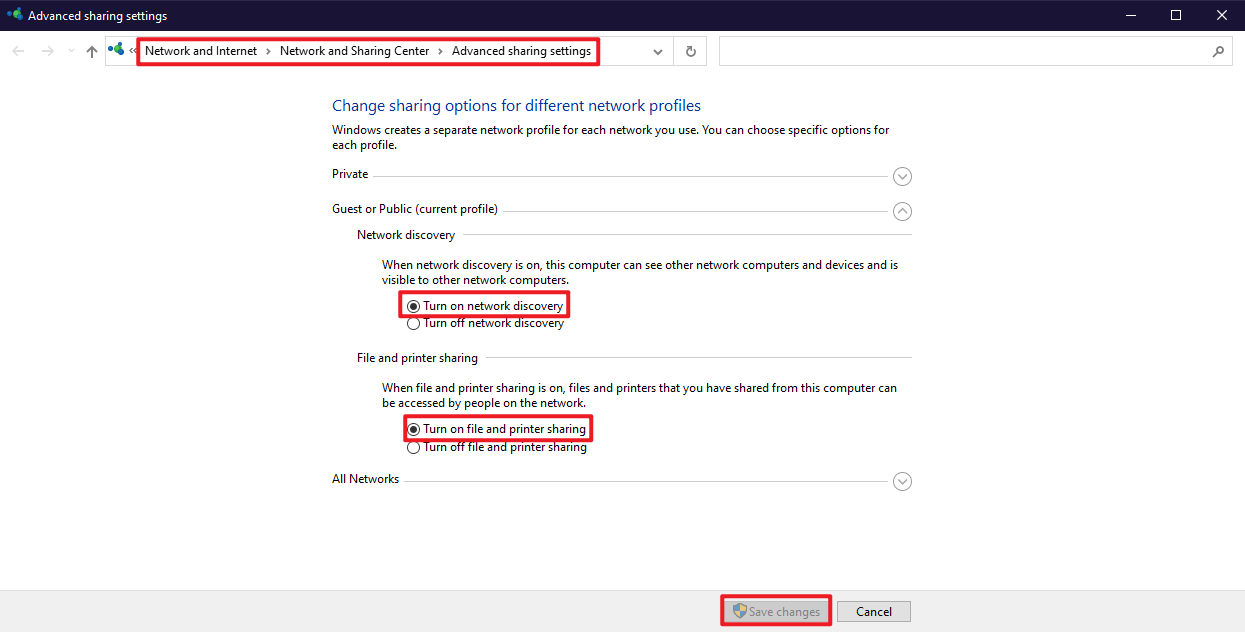Image resolution: width=1245 pixels, height=632 pixels.
Task: Click the title bar window icon
Action: pyautogui.click(x=14, y=15)
